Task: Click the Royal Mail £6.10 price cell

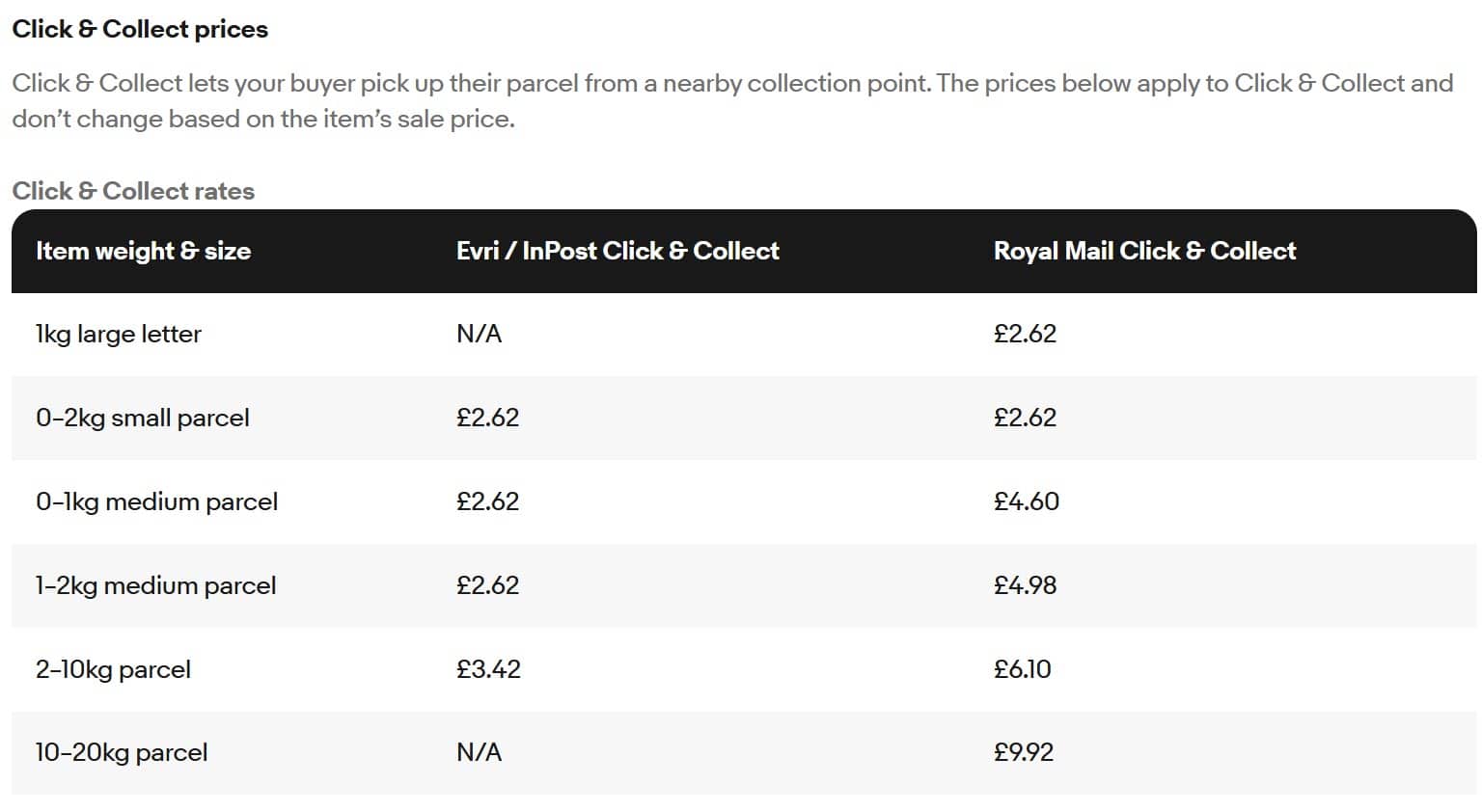Action: pos(1023,669)
